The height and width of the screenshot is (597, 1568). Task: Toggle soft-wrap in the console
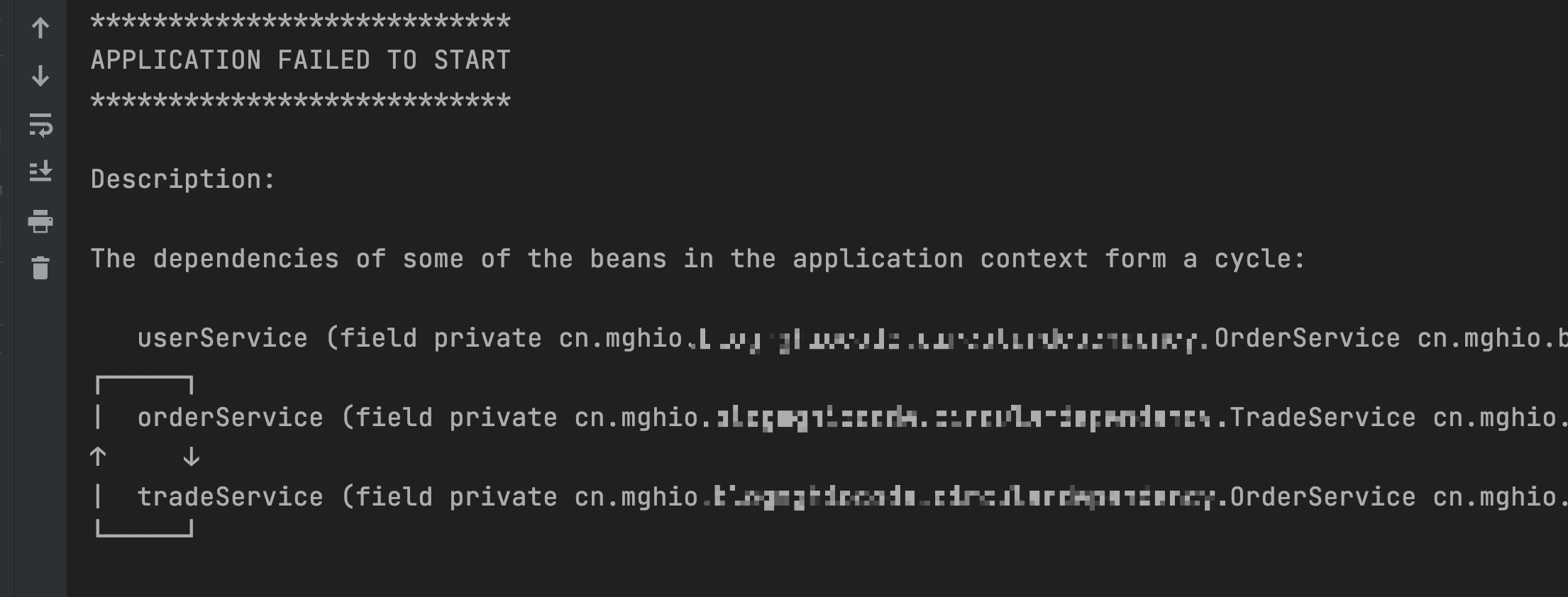(x=40, y=125)
